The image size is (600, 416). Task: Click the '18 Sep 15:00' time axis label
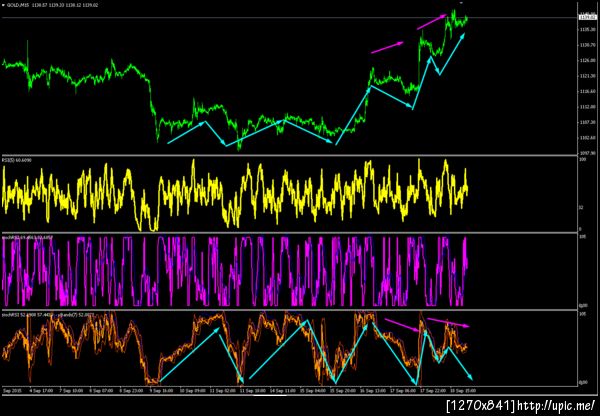click(x=463, y=391)
